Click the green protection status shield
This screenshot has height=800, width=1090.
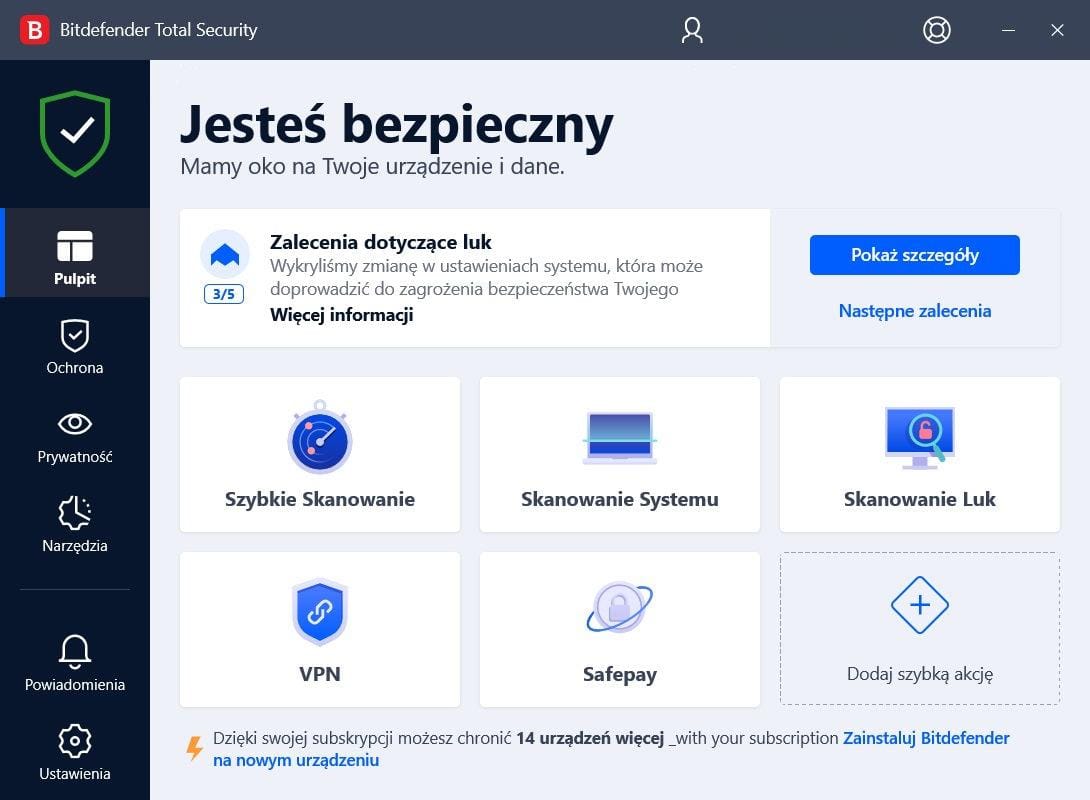(x=74, y=133)
